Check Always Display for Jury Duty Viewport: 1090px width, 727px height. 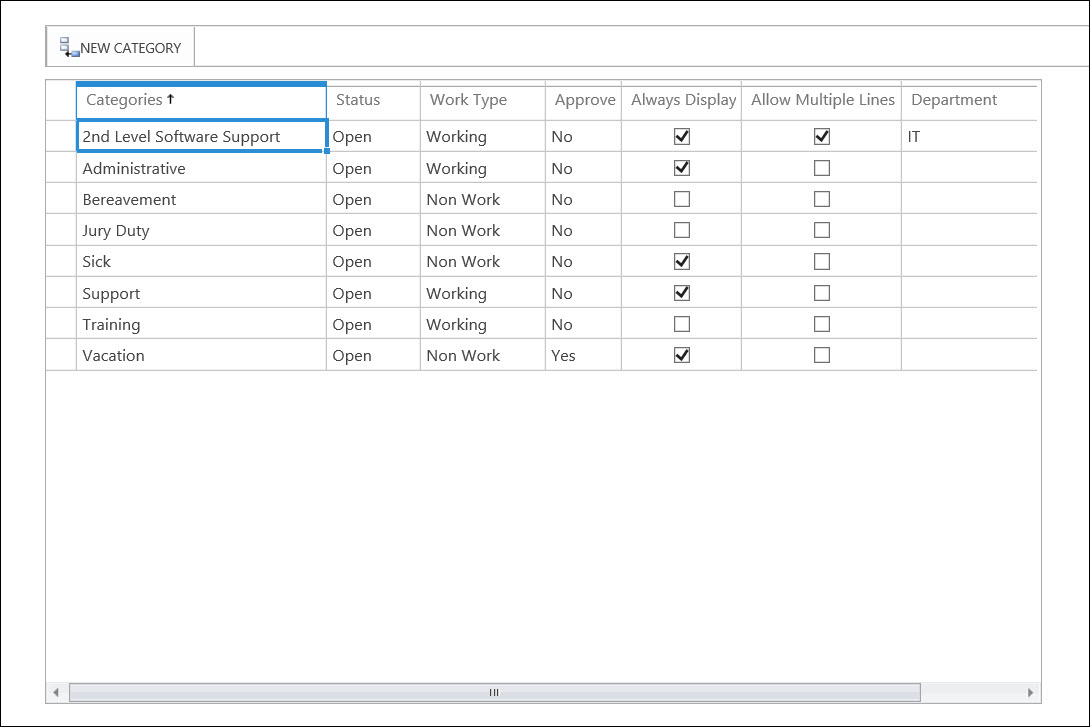(x=682, y=230)
